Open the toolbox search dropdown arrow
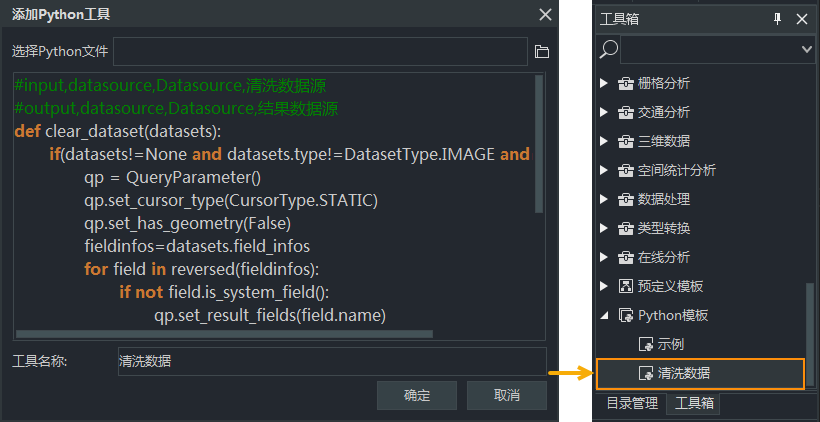This screenshot has height=422, width=820. (806, 49)
